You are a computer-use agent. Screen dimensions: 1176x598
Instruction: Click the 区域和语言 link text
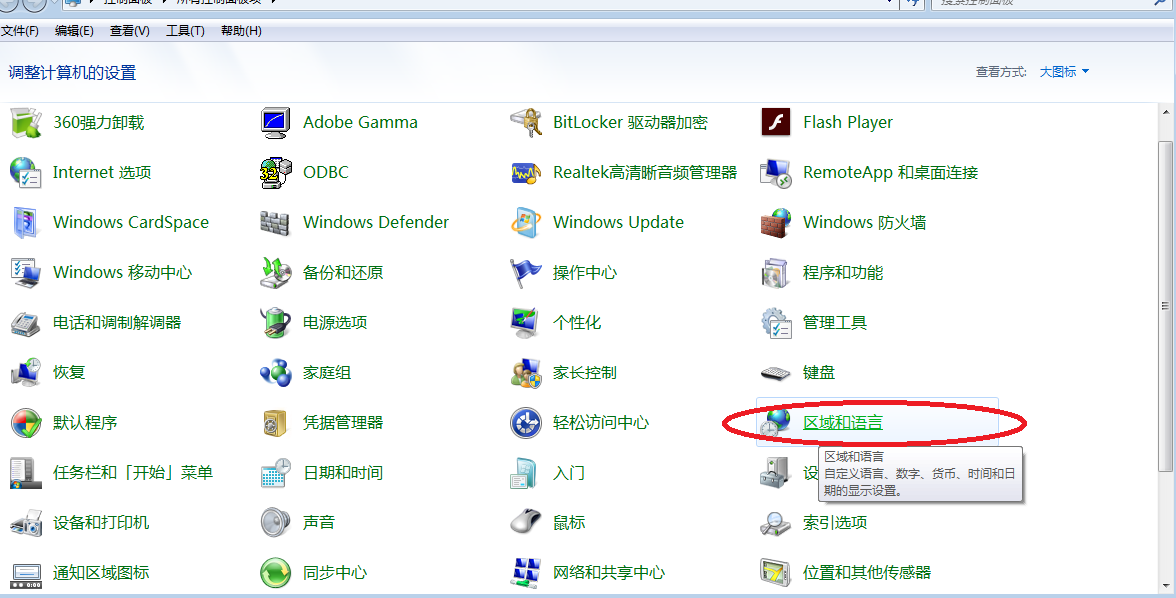click(842, 422)
